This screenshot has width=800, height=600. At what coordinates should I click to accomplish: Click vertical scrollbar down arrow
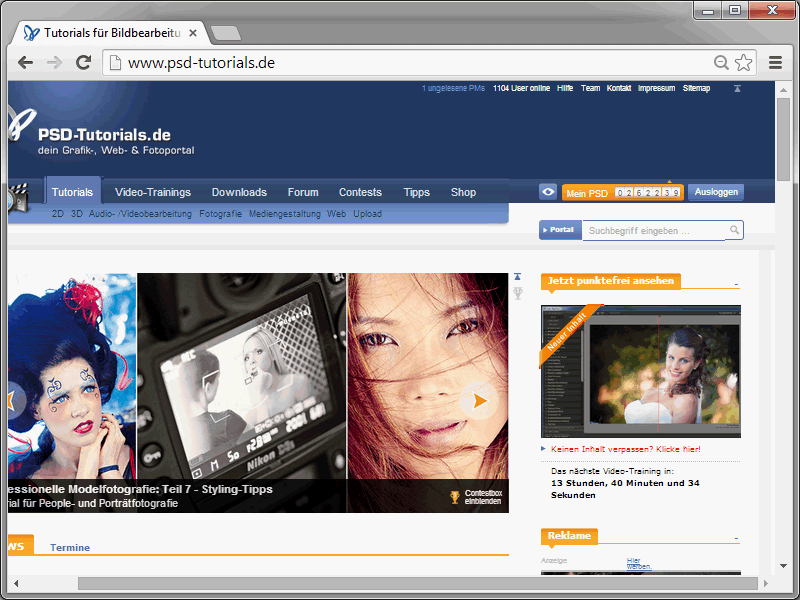pos(783,566)
